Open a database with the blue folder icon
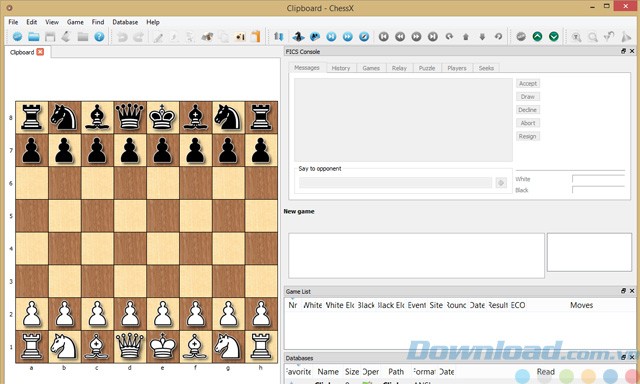The width and height of the screenshot is (640, 384). tap(33, 37)
